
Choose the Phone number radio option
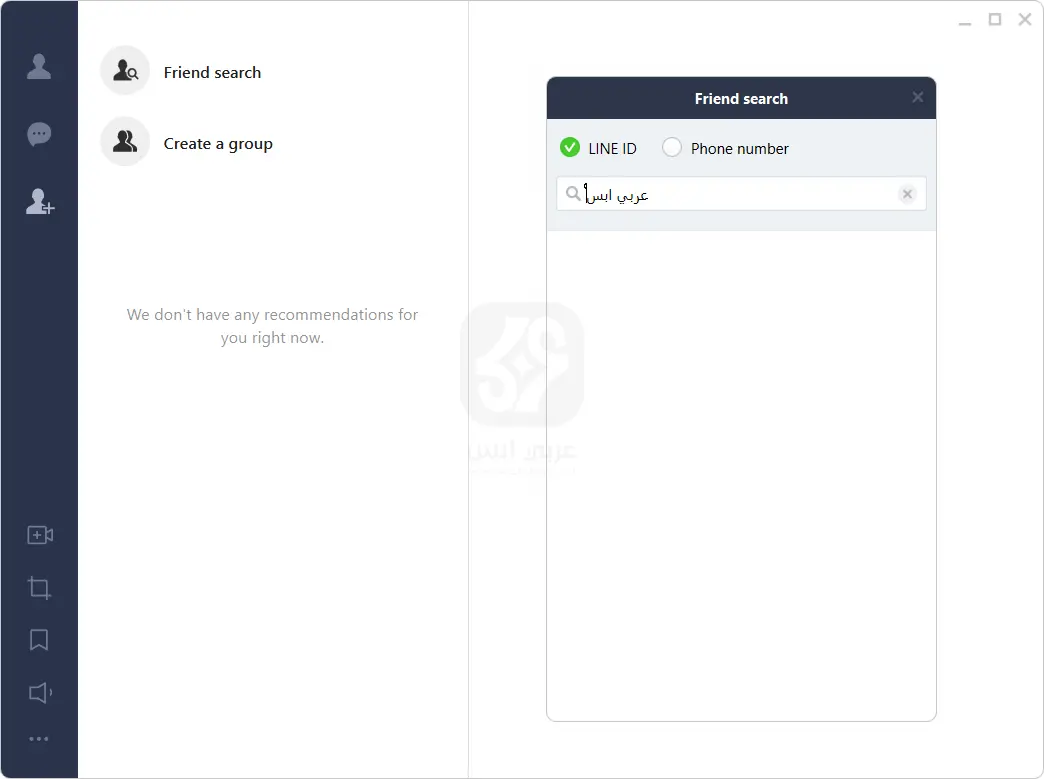(x=672, y=148)
